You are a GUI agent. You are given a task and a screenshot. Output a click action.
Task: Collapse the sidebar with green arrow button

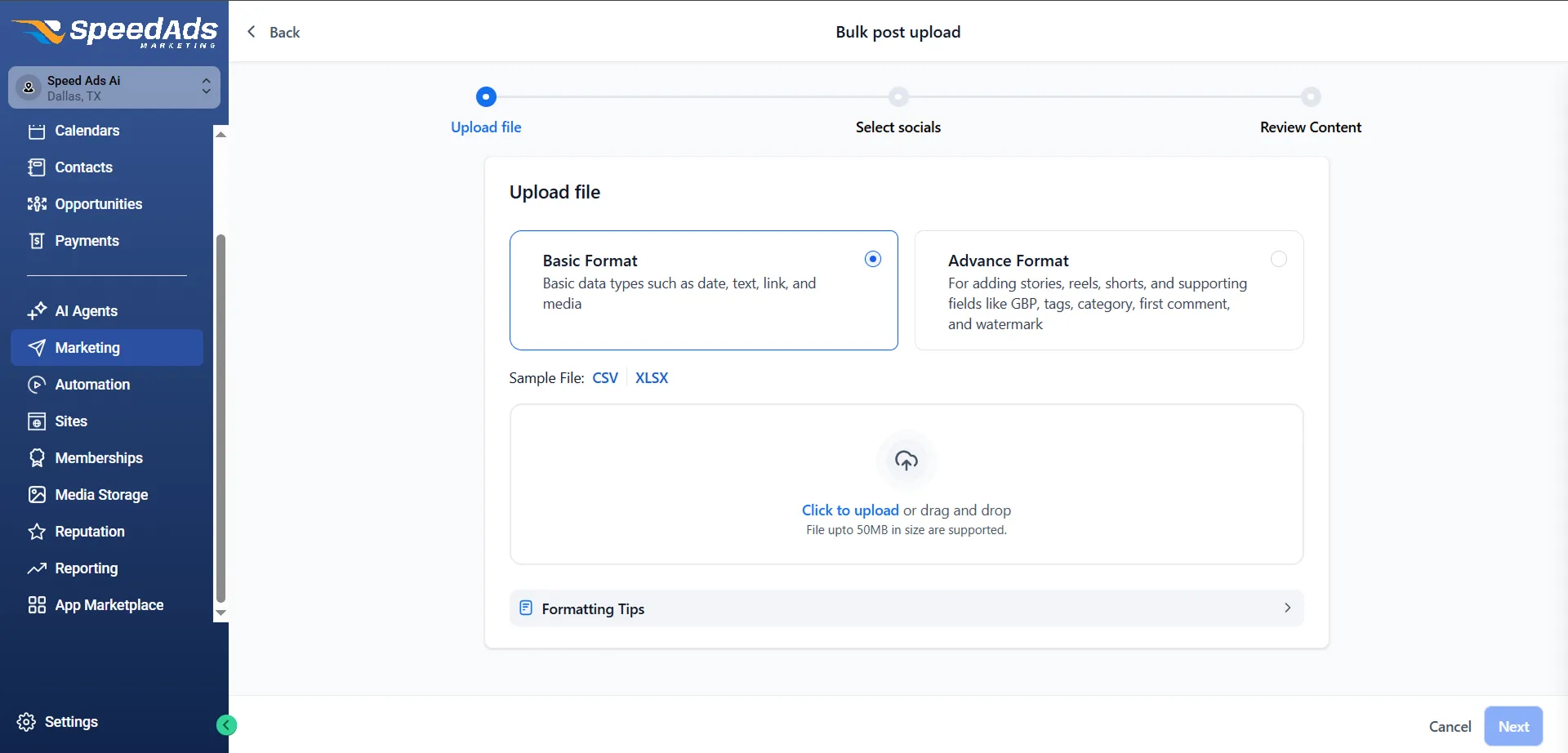[227, 725]
